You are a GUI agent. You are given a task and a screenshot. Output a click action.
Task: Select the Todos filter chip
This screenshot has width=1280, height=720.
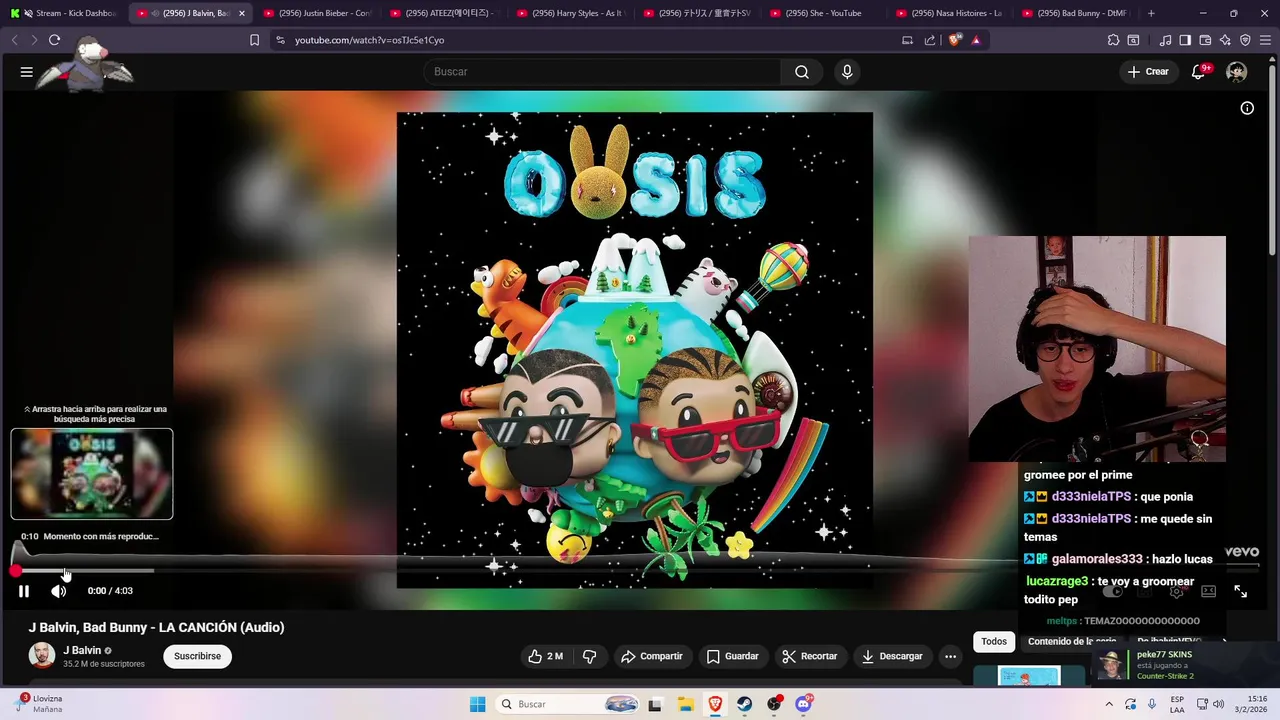pyautogui.click(x=994, y=641)
